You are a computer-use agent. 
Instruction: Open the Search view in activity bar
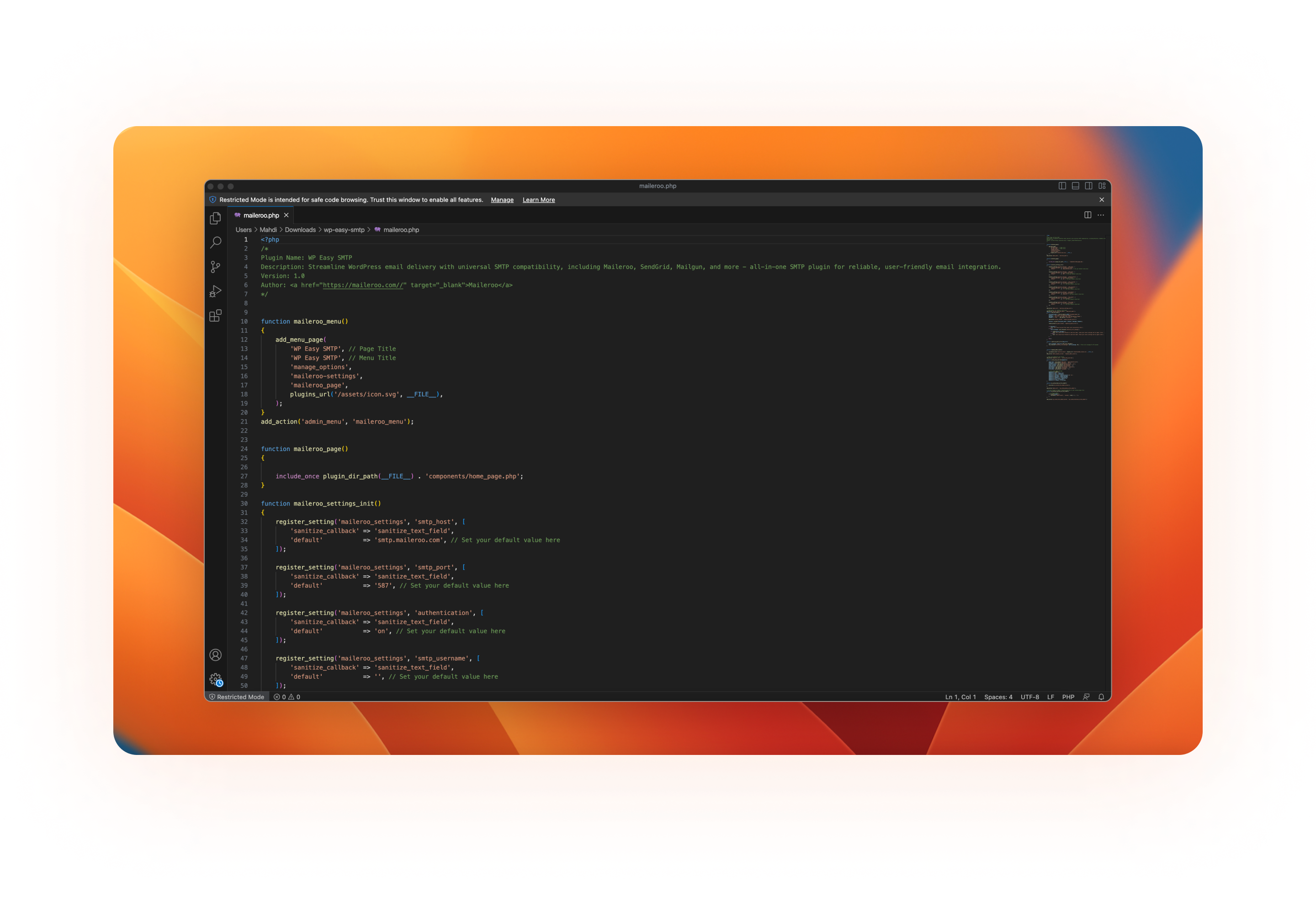215,242
